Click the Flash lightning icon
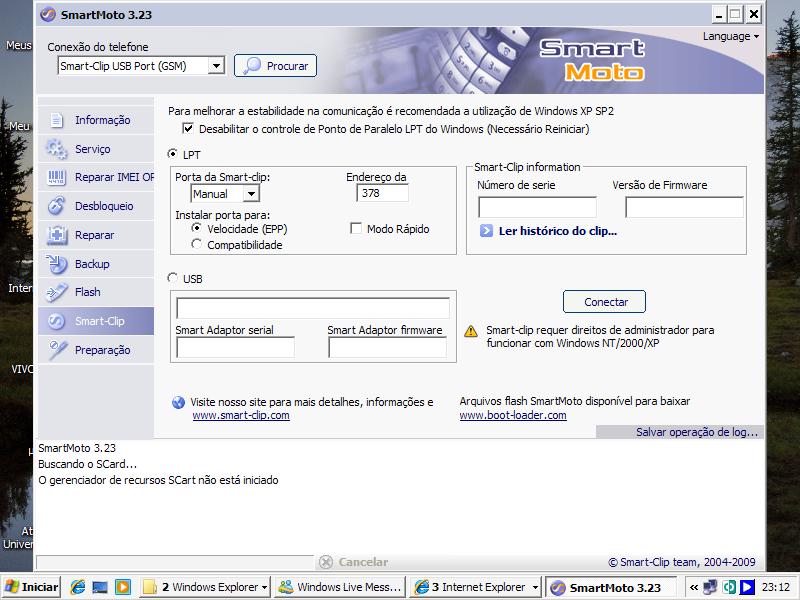800x600 pixels. 56,292
